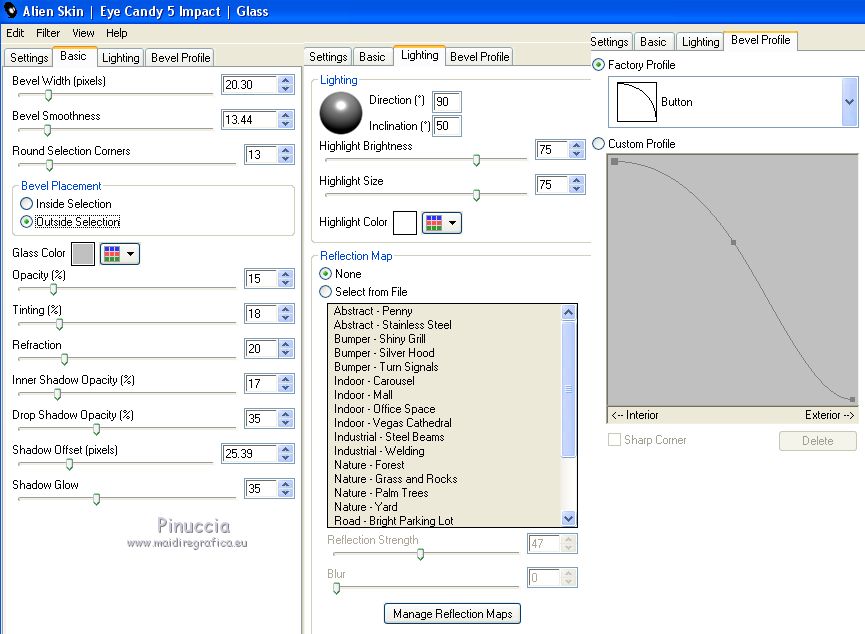Select 'Industrial - Welding' reflection map

(x=379, y=451)
